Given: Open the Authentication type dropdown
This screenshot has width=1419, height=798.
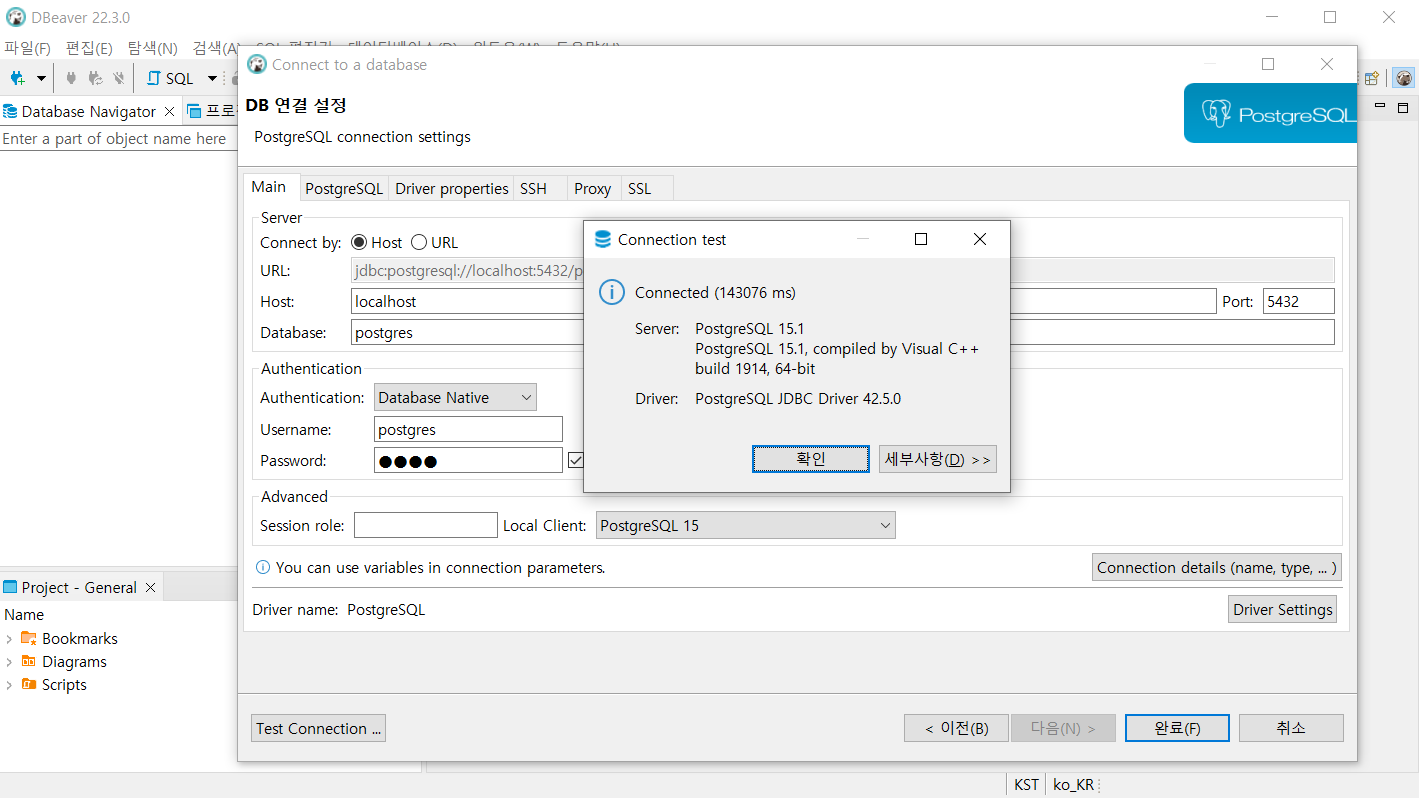Looking at the screenshot, I should 455,397.
